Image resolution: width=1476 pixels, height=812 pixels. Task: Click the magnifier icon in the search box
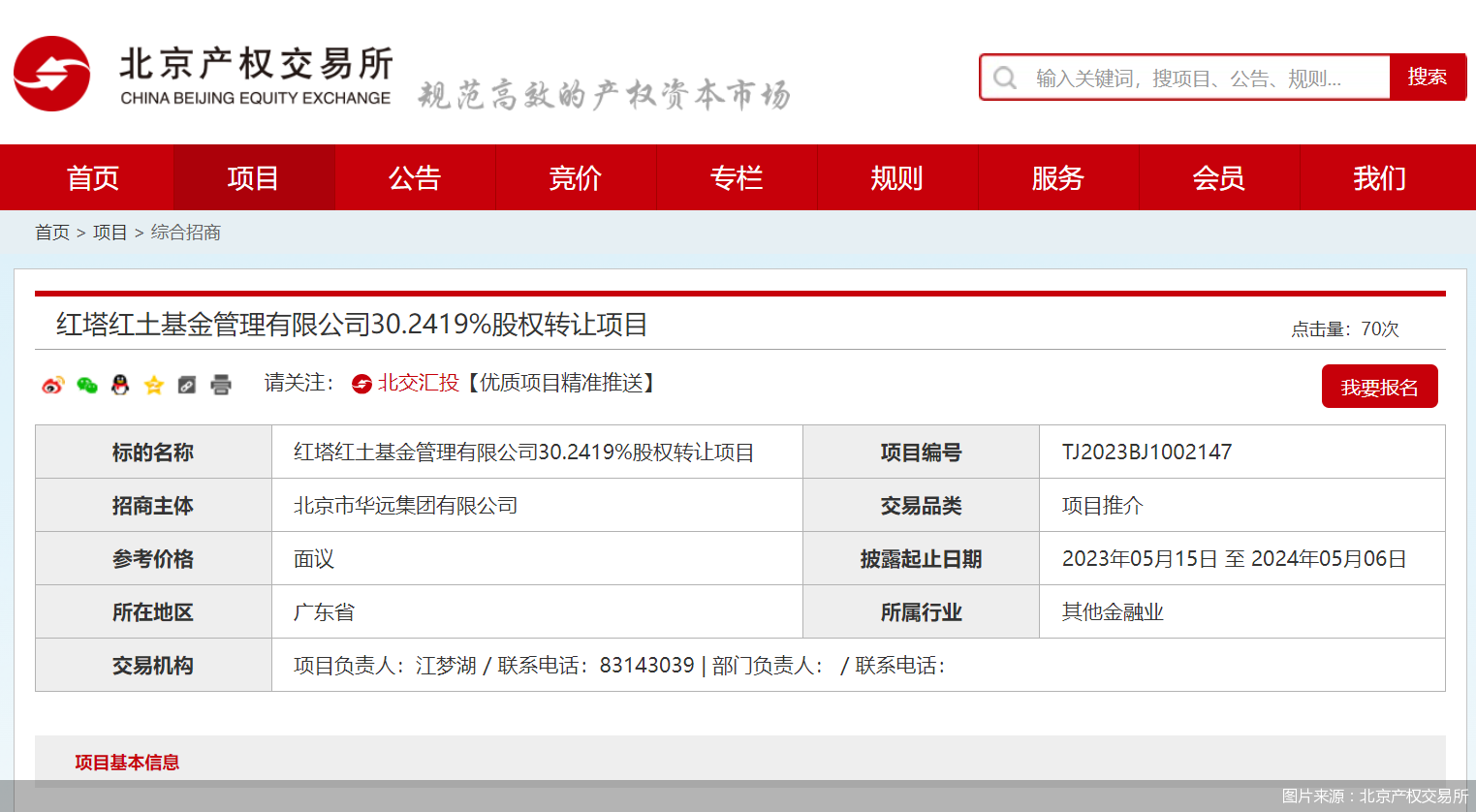[1004, 77]
